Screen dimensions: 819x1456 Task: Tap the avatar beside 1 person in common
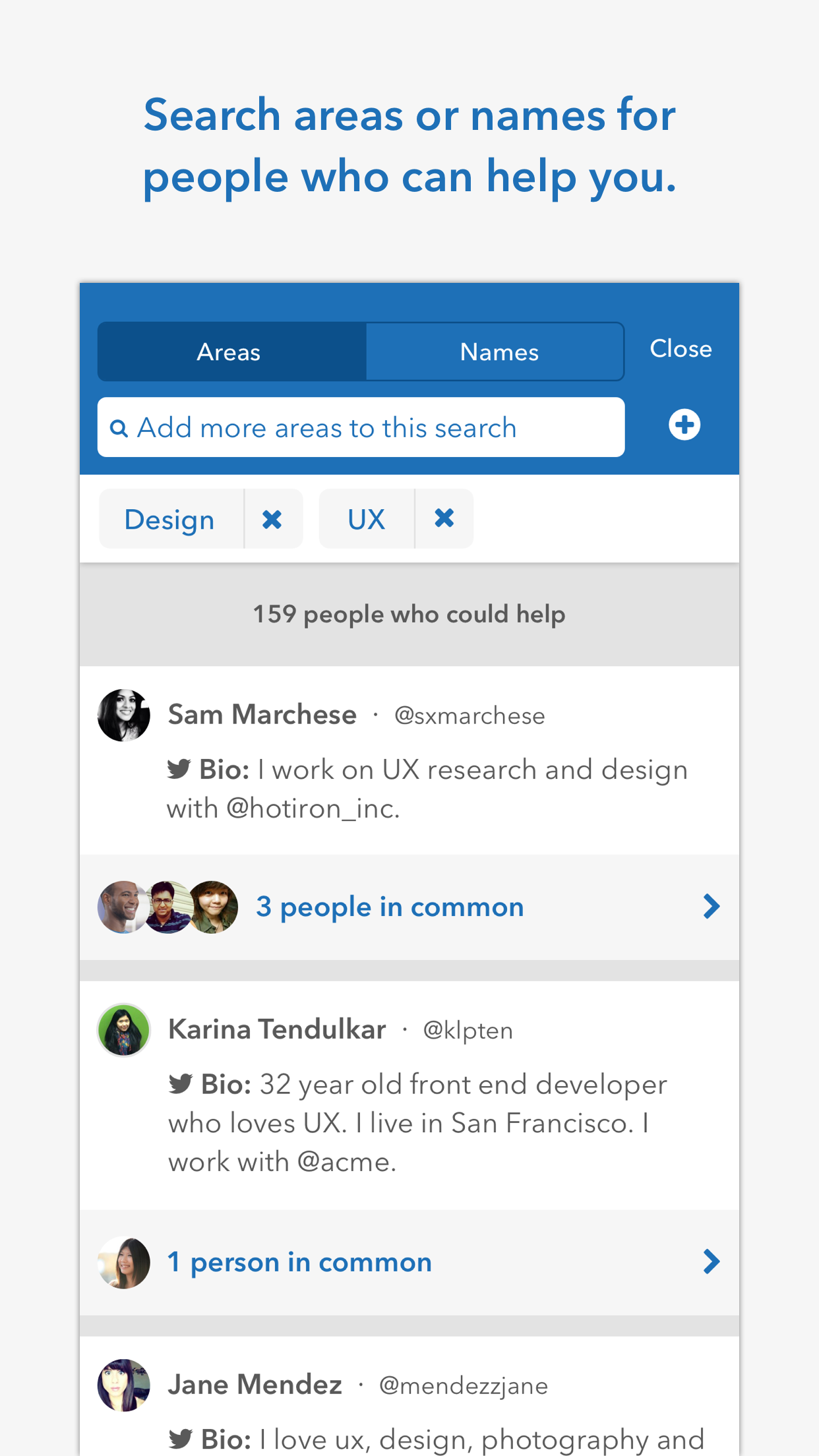(124, 1262)
